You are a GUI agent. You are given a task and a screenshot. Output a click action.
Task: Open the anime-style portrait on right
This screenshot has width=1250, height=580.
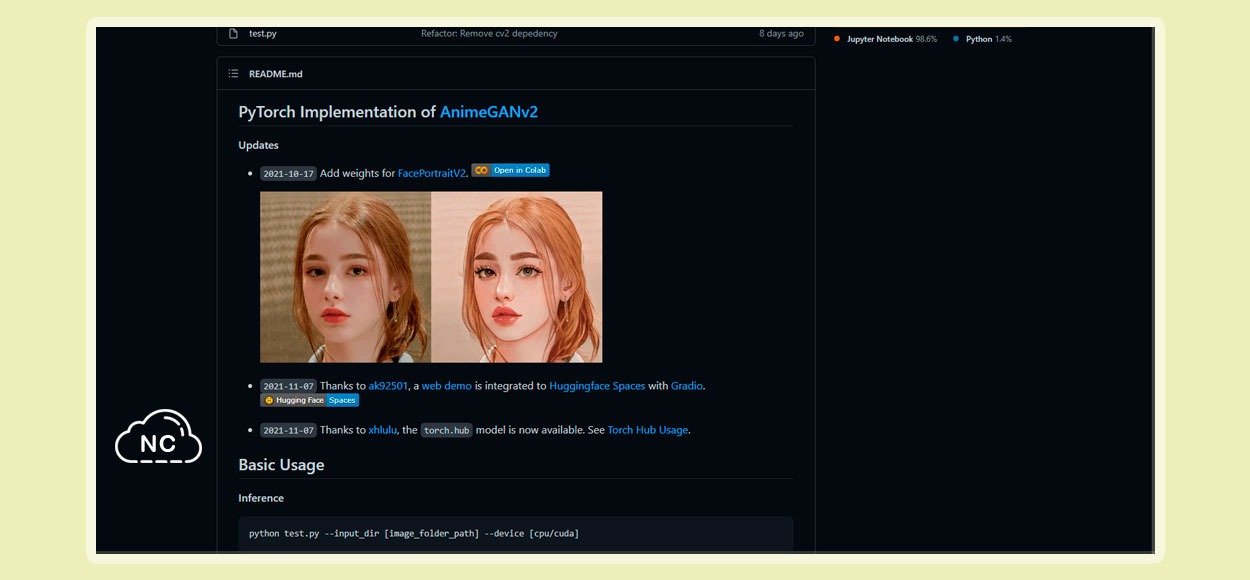[x=517, y=277]
